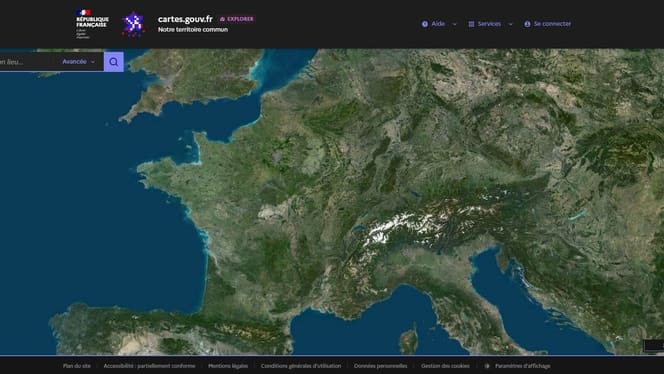This screenshot has height=374, width=664.
Task: Open Gestion des cookies link
Action: click(x=445, y=366)
